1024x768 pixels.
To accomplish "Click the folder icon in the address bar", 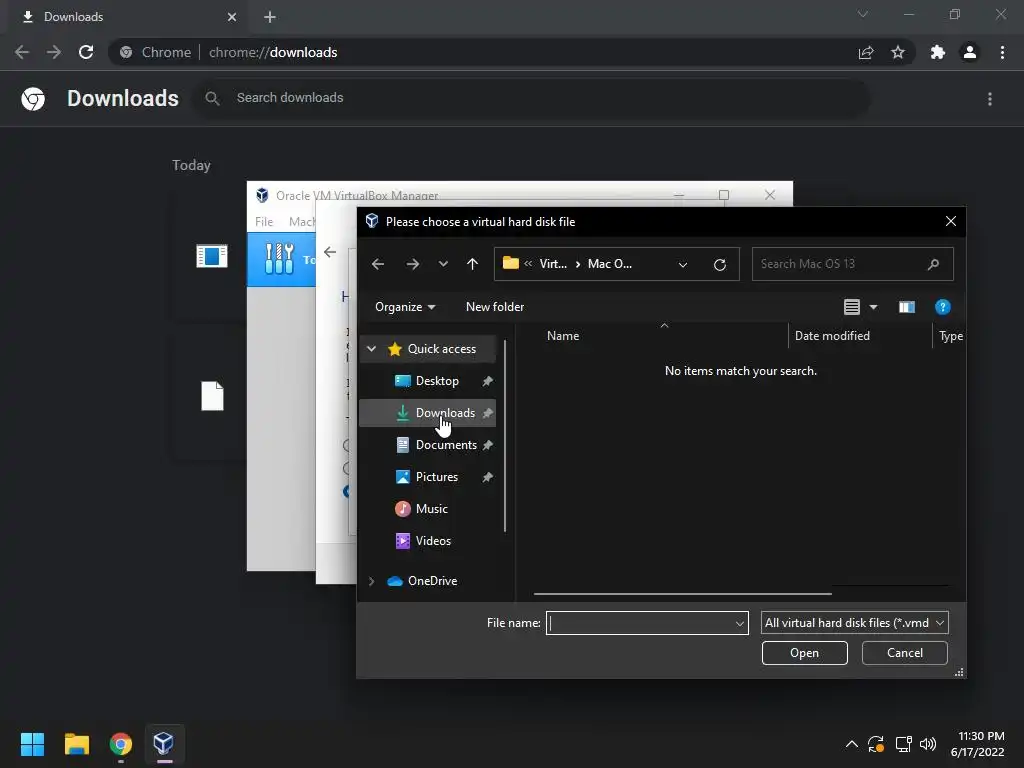I will [511, 263].
